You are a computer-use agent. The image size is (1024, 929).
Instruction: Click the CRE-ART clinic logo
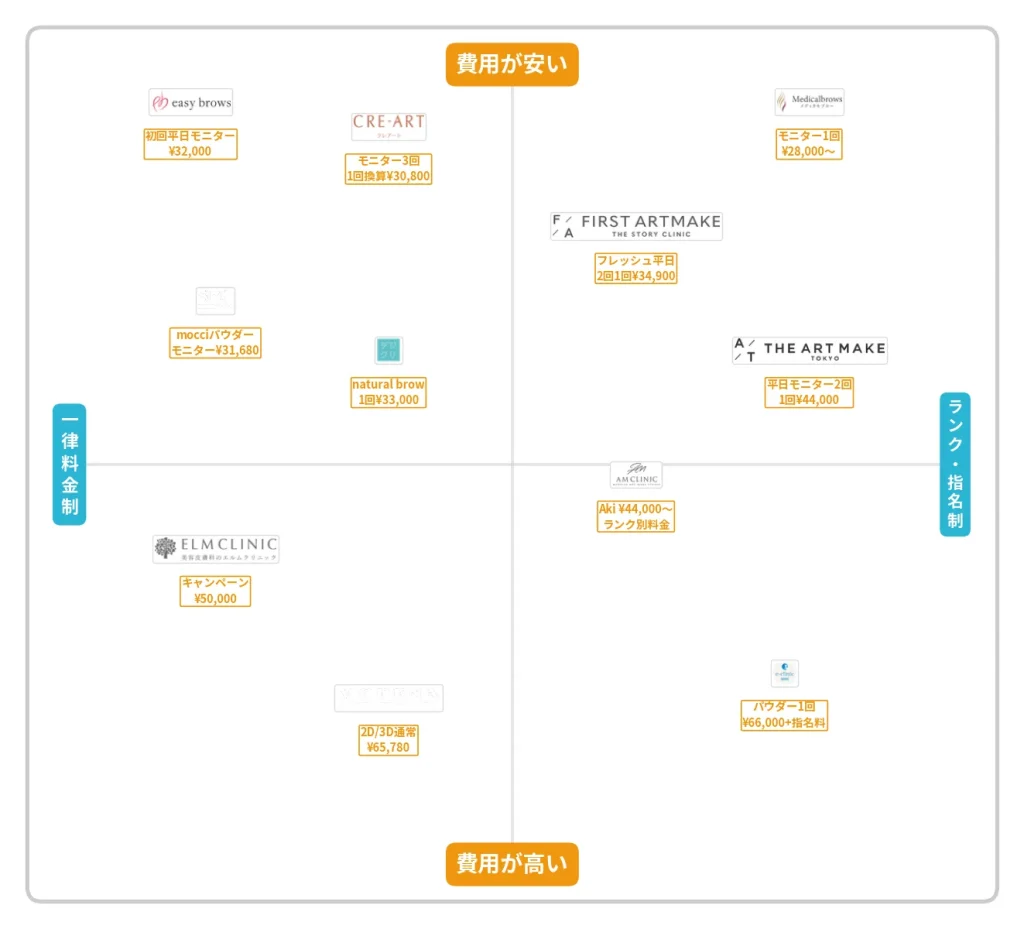[x=389, y=126]
